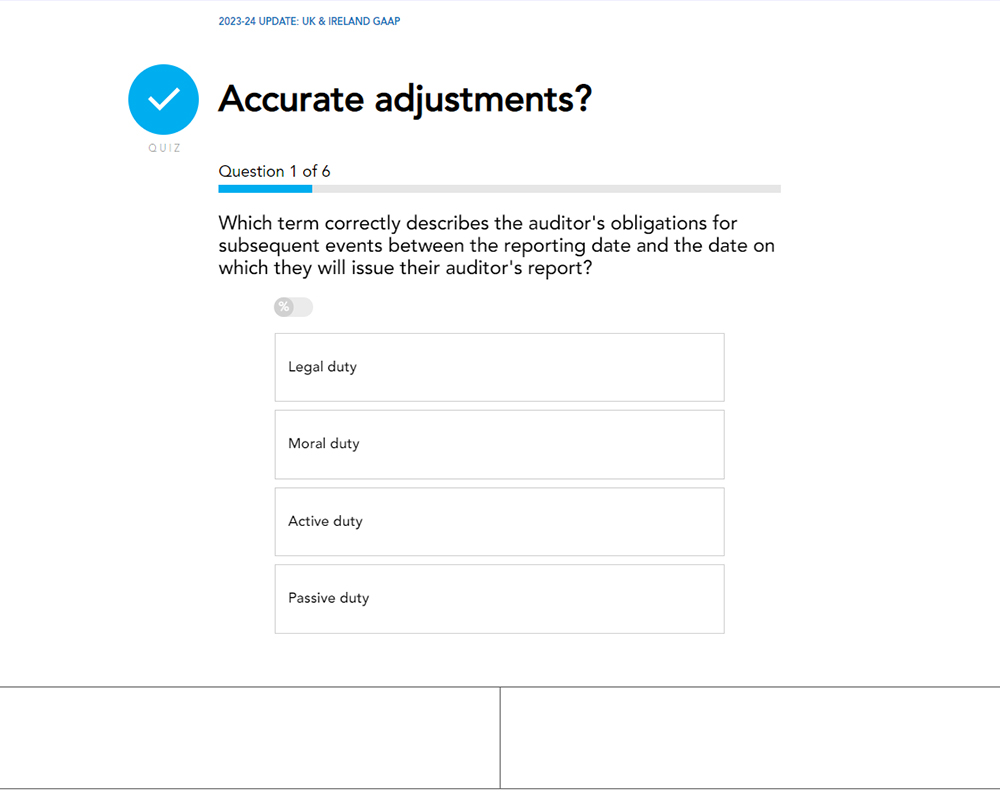Pick the 'Passive duty' answer
The image size is (1000, 810).
[499, 599]
